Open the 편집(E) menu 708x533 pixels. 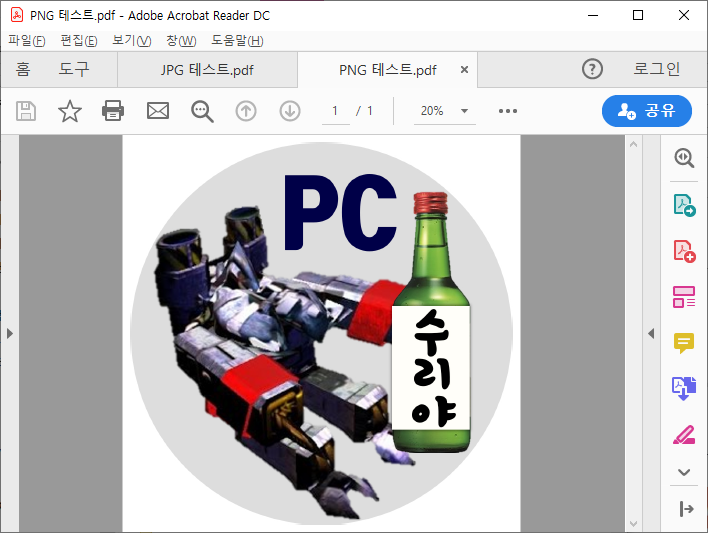click(x=79, y=41)
